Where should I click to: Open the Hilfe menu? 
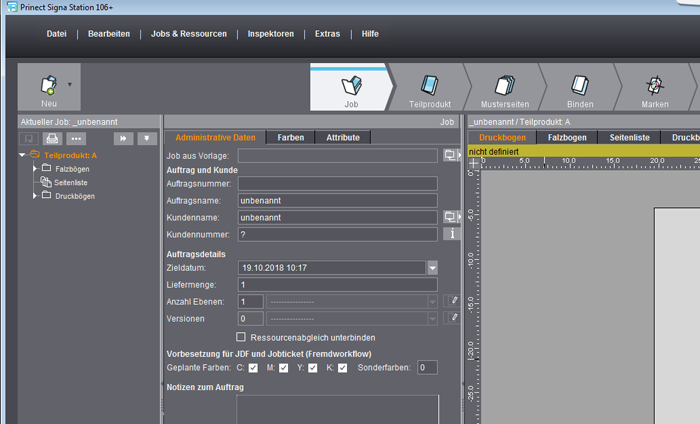[x=370, y=34]
